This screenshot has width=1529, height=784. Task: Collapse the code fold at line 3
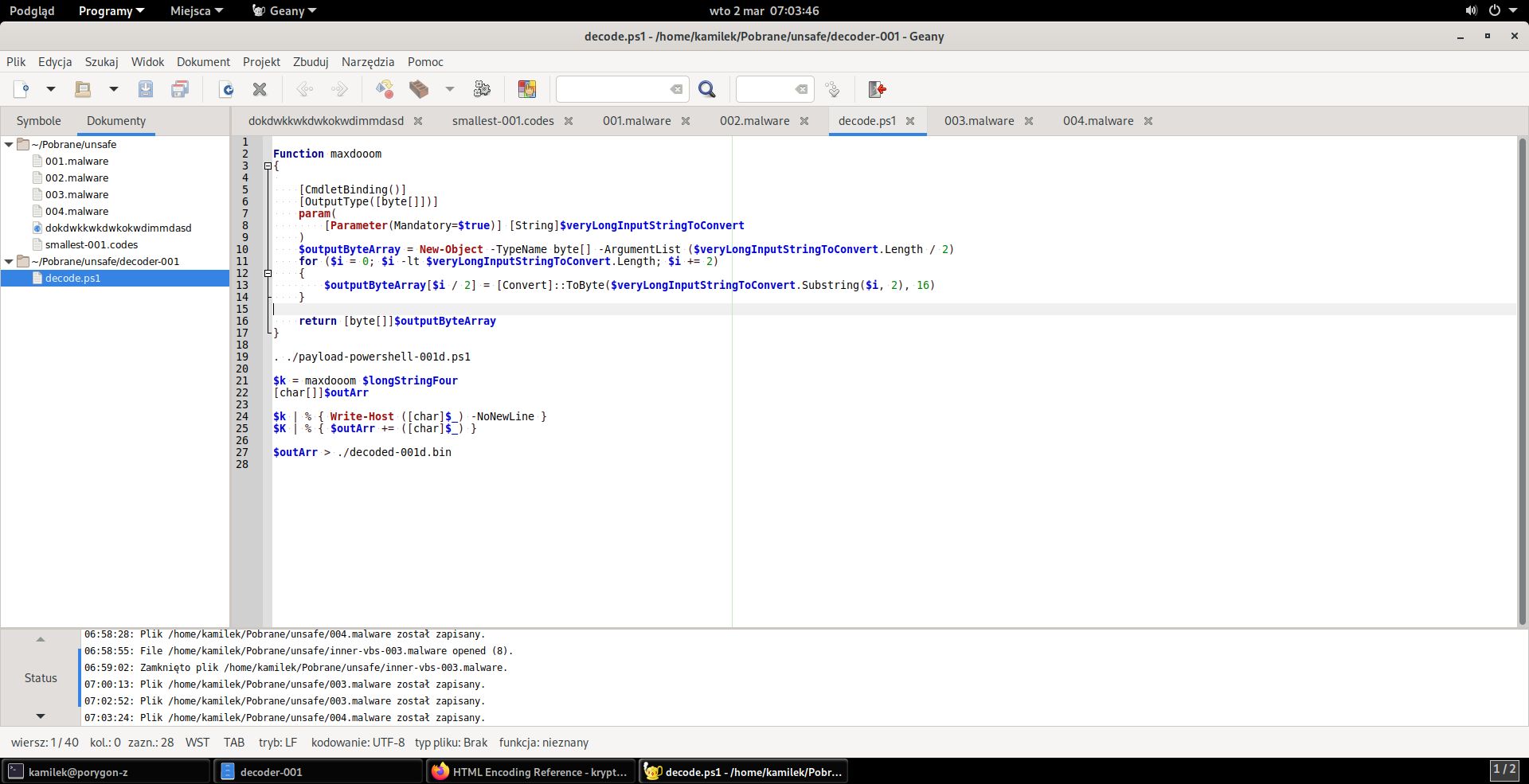pos(268,166)
